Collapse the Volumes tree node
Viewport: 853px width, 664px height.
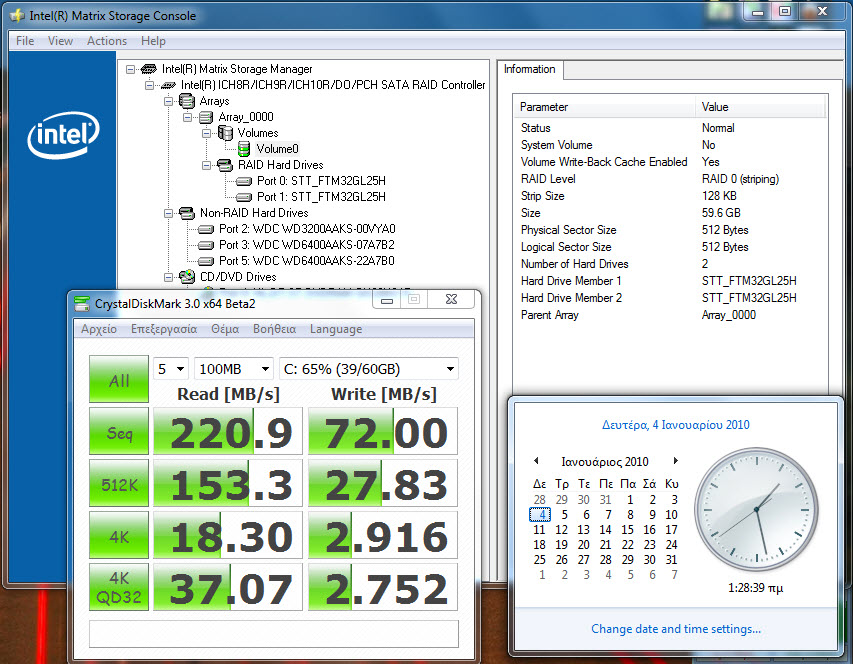pyautogui.click(x=207, y=133)
